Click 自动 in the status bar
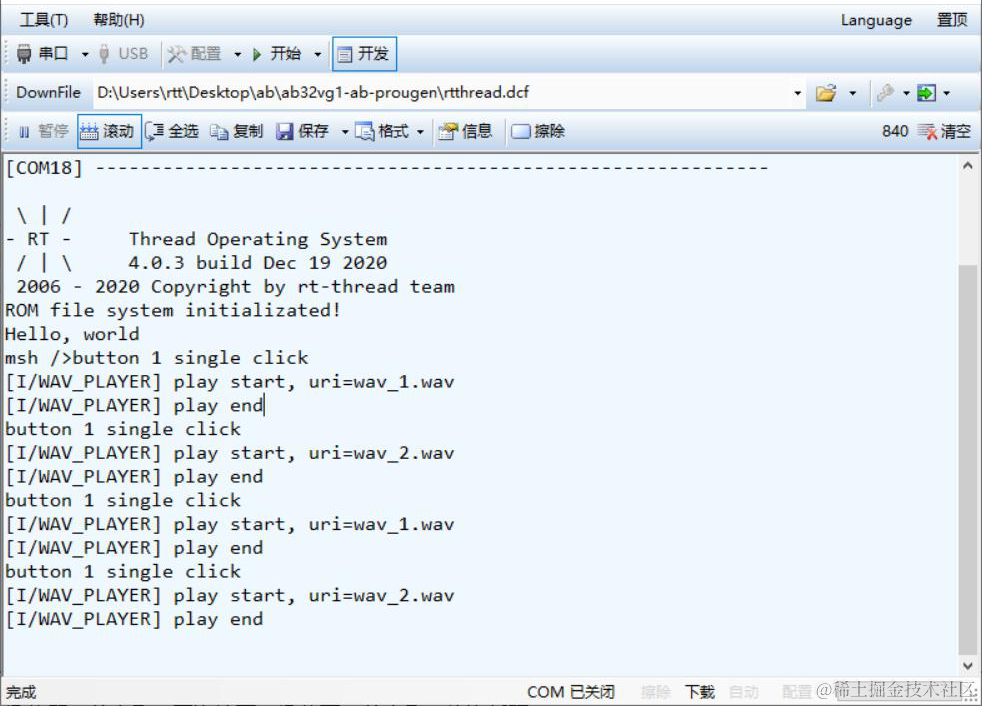This screenshot has height=706, width=982. pos(743,692)
